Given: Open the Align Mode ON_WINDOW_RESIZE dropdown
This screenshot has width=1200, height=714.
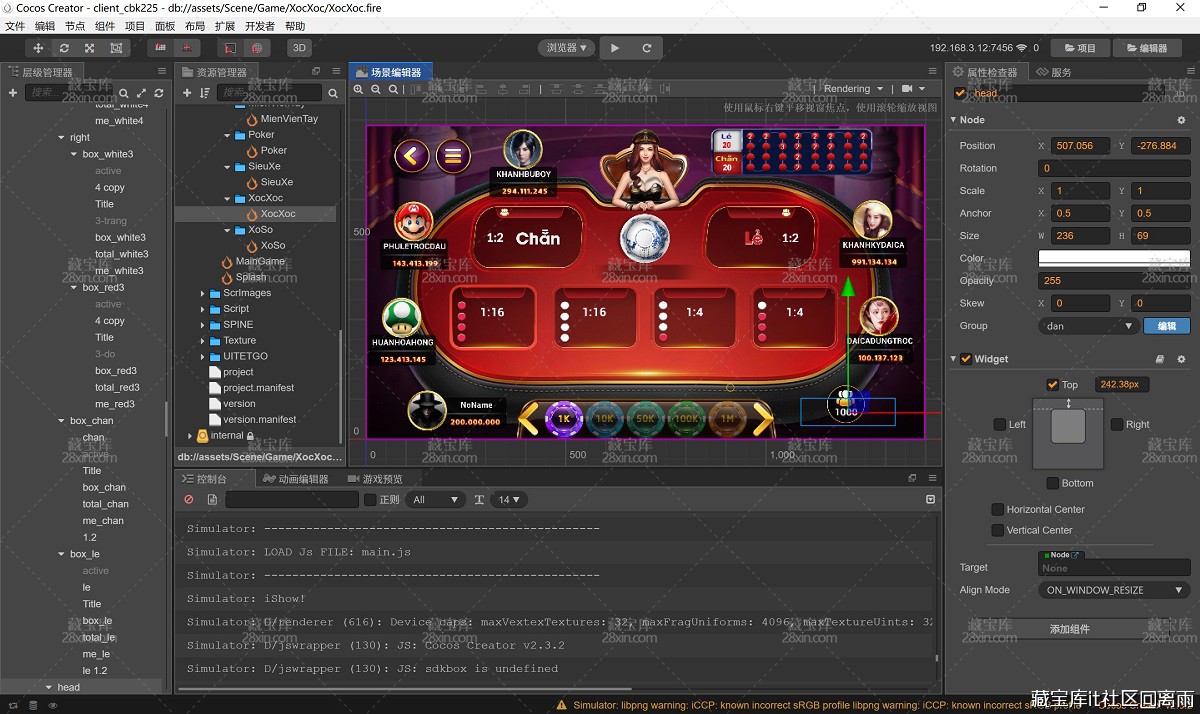Looking at the screenshot, I should pyautogui.click(x=1114, y=590).
